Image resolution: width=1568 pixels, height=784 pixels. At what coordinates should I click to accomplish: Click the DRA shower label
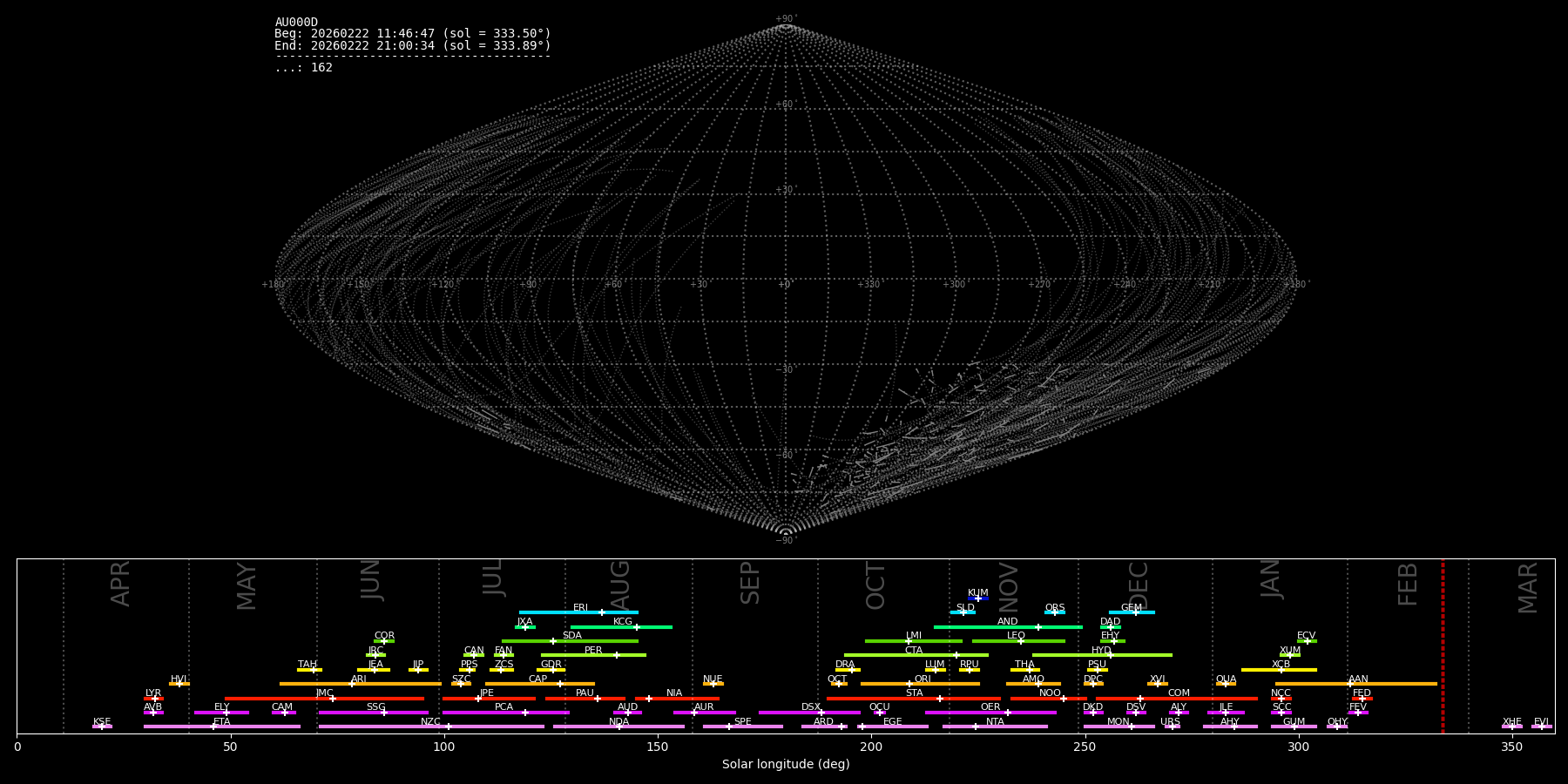[845, 665]
